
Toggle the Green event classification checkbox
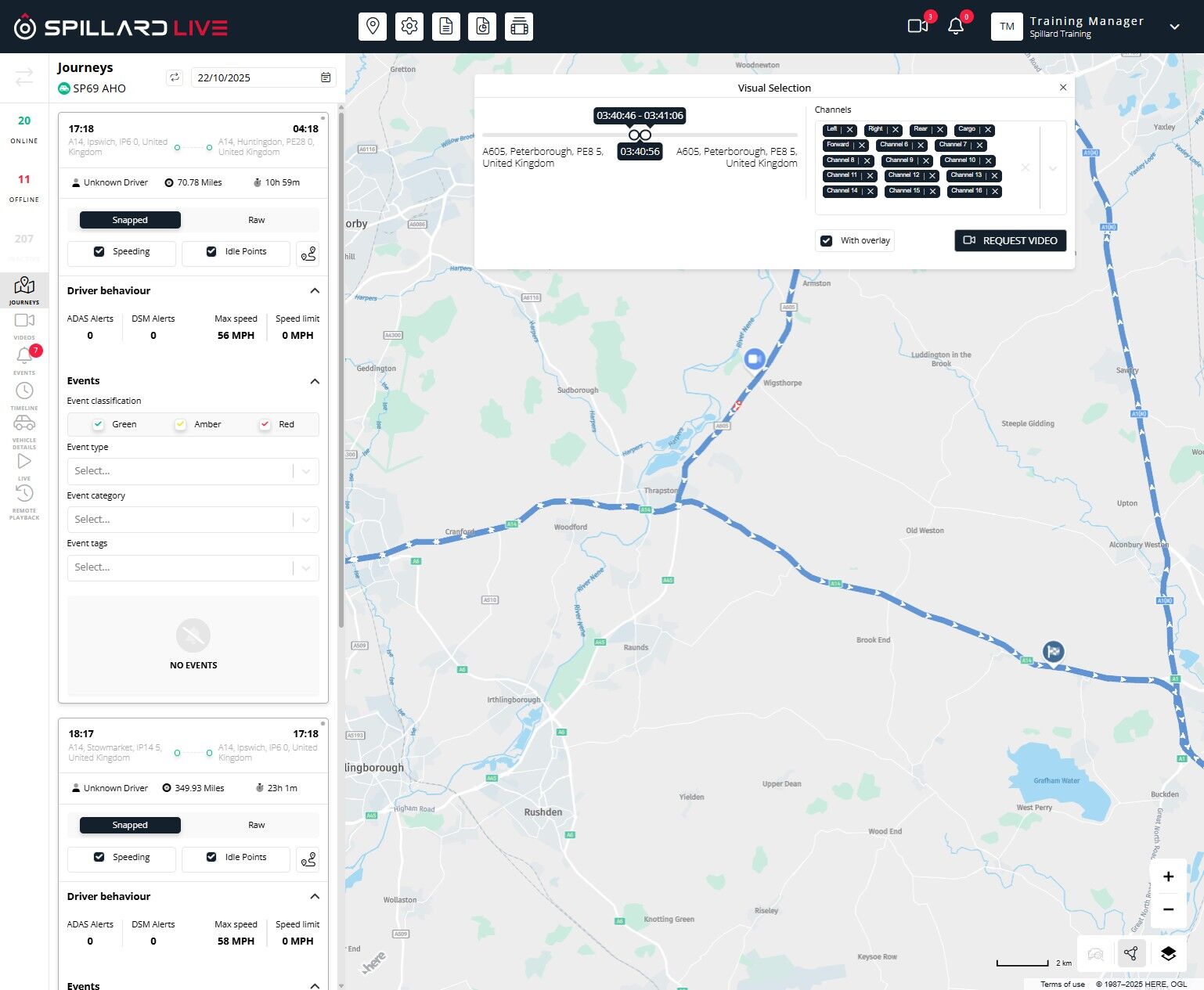[x=98, y=424]
